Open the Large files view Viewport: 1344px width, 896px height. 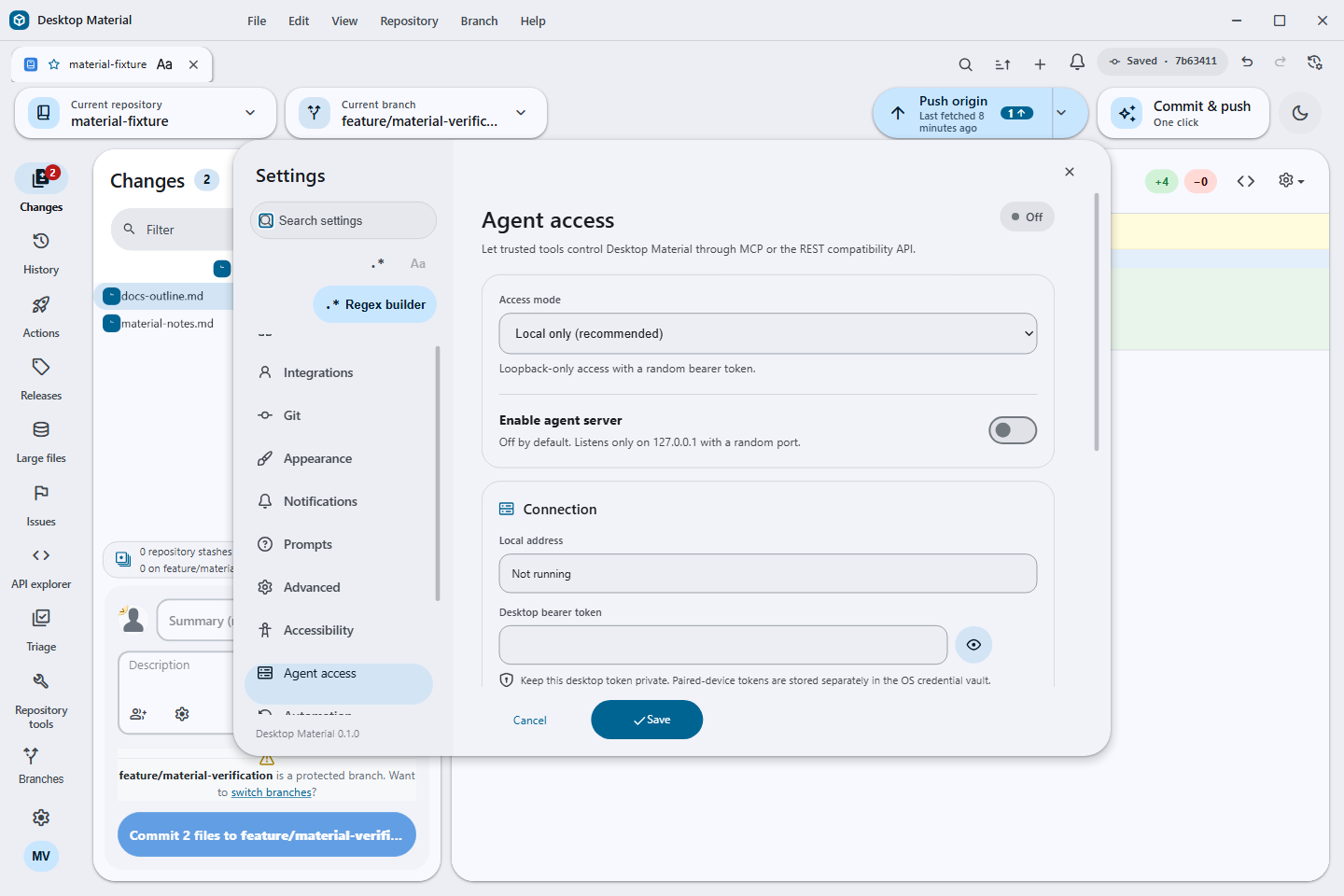41,441
